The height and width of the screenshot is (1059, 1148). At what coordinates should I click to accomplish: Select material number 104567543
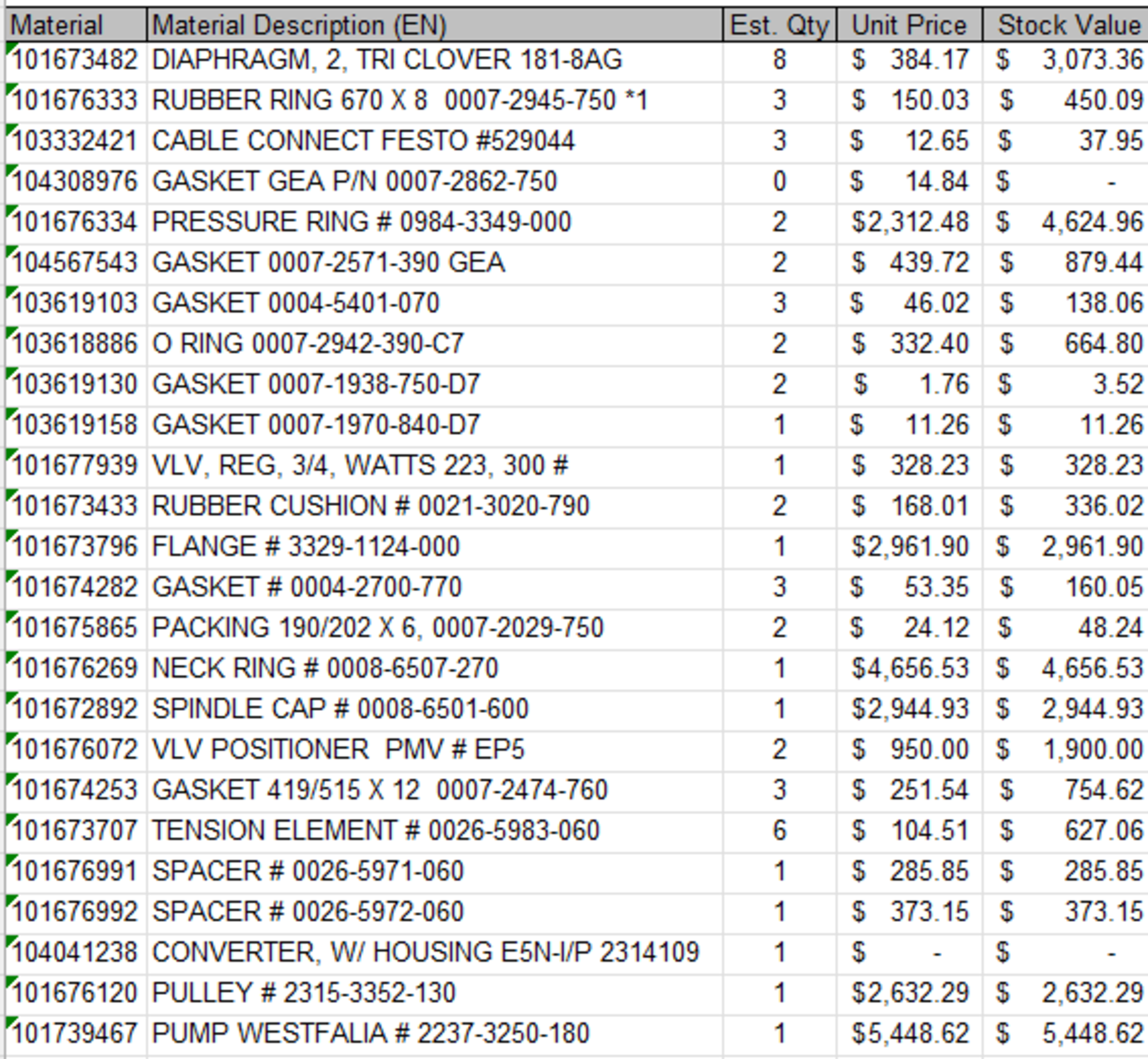coord(75,265)
